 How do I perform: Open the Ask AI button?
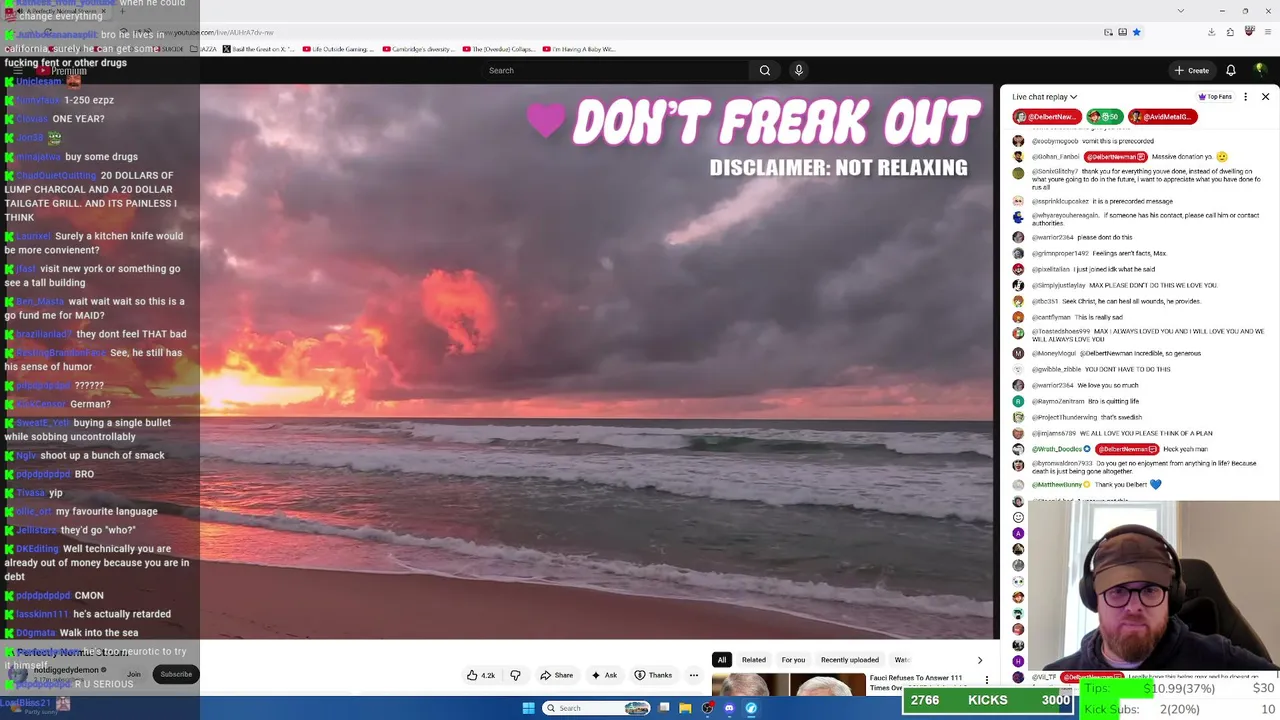(604, 675)
